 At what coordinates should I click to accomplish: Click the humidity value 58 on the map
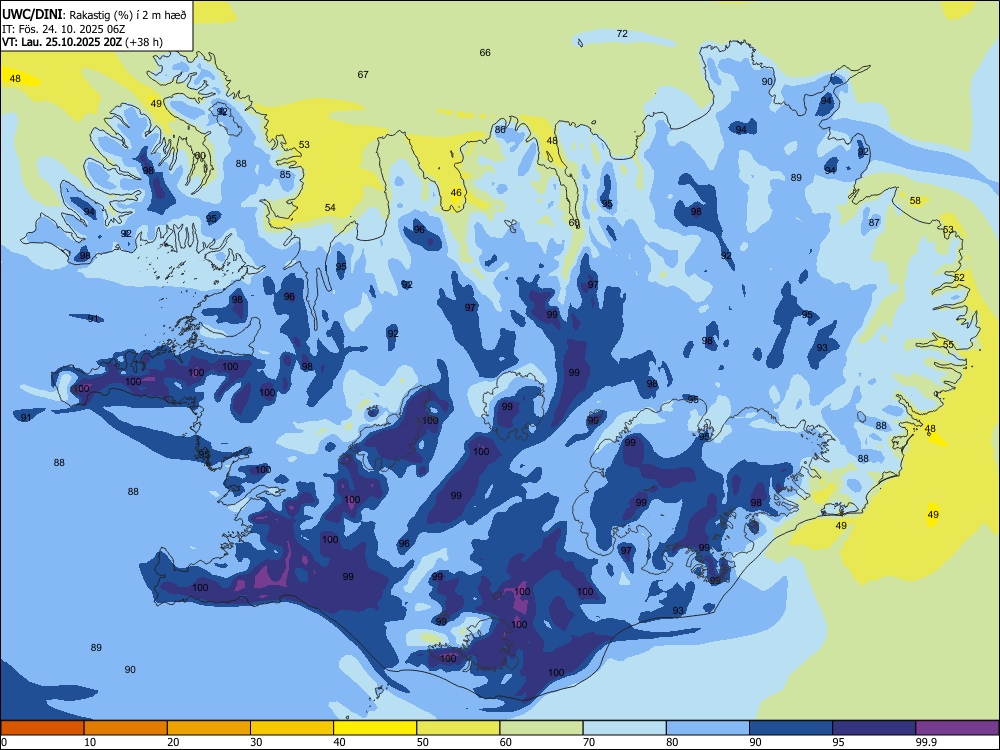click(915, 201)
